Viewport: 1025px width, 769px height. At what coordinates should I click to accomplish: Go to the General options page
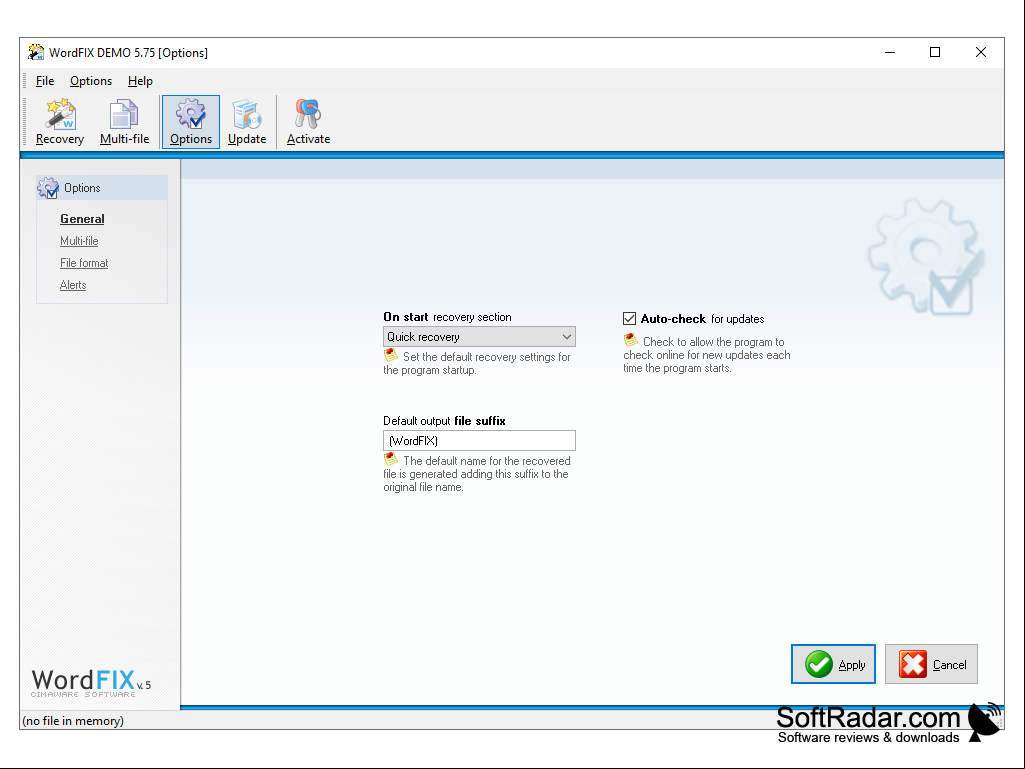82,219
